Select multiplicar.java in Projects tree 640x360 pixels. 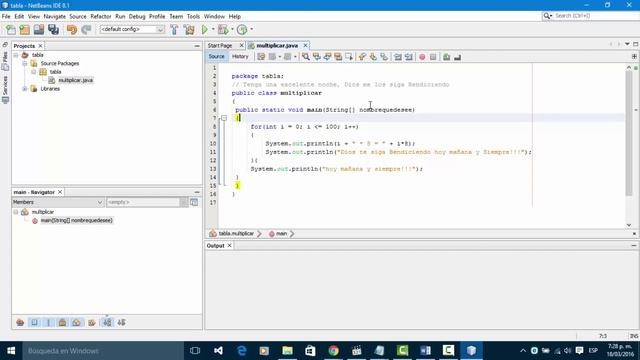coord(76,80)
